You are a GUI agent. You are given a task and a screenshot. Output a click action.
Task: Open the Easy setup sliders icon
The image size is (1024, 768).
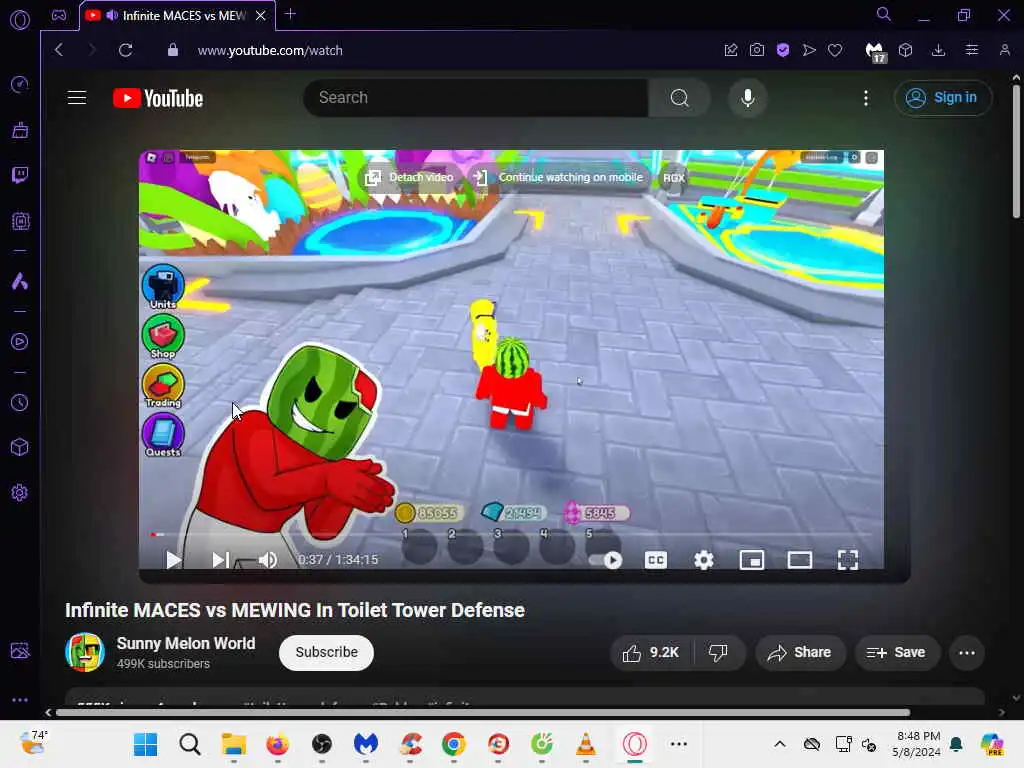972,50
